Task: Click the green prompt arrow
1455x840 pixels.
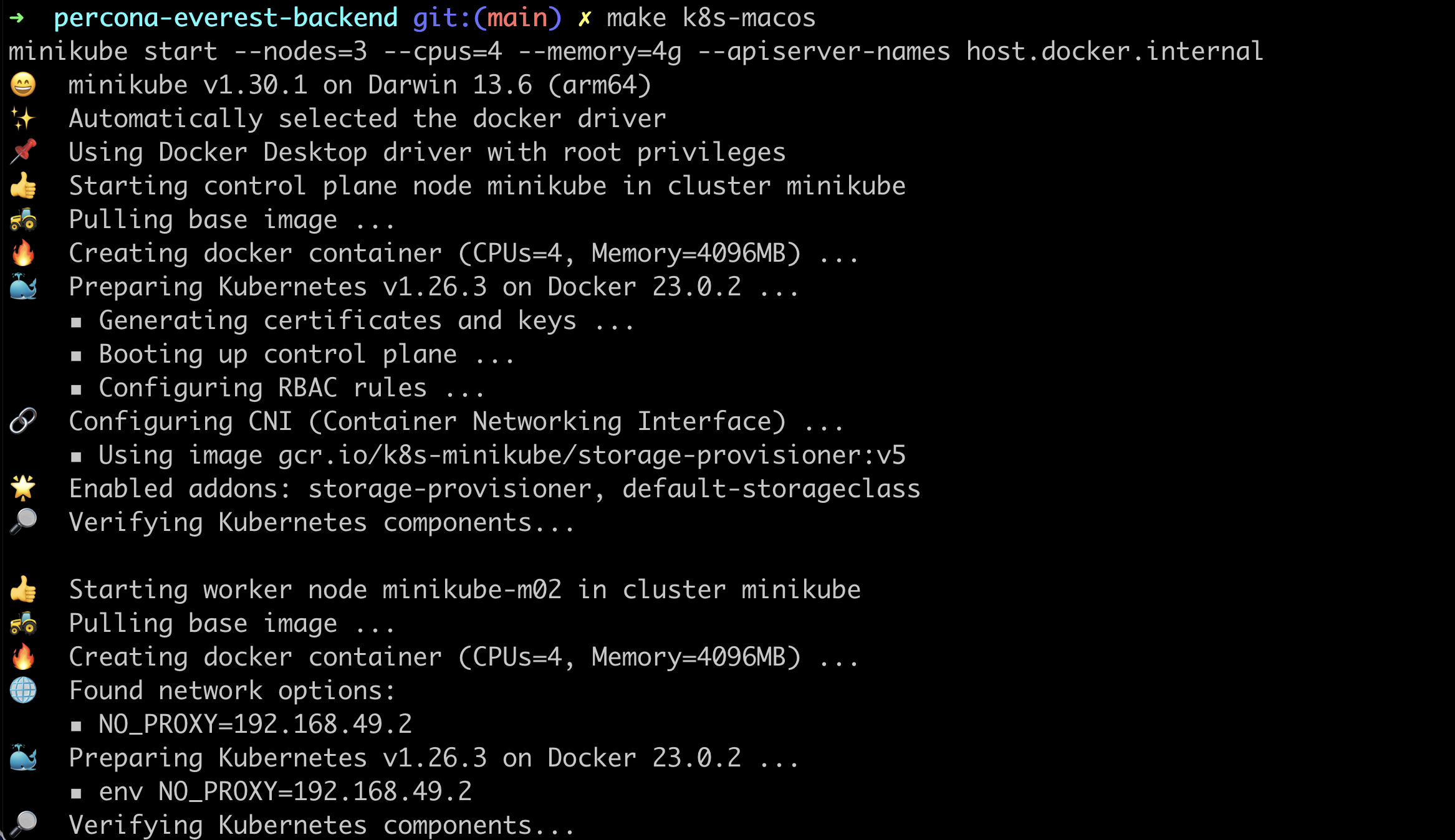Action: pyautogui.click(x=17, y=17)
